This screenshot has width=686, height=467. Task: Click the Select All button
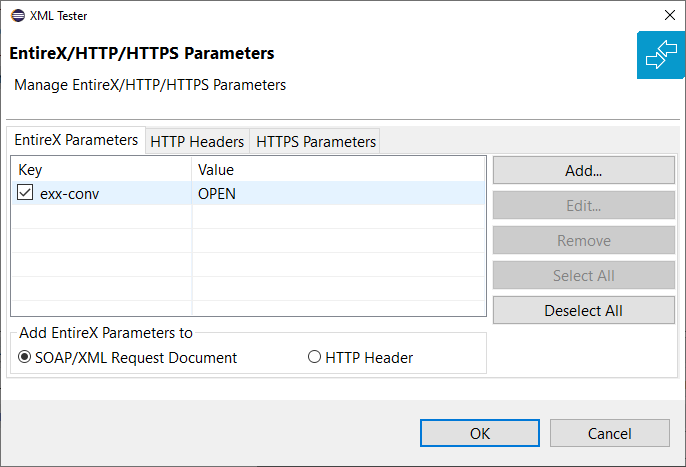(x=584, y=275)
